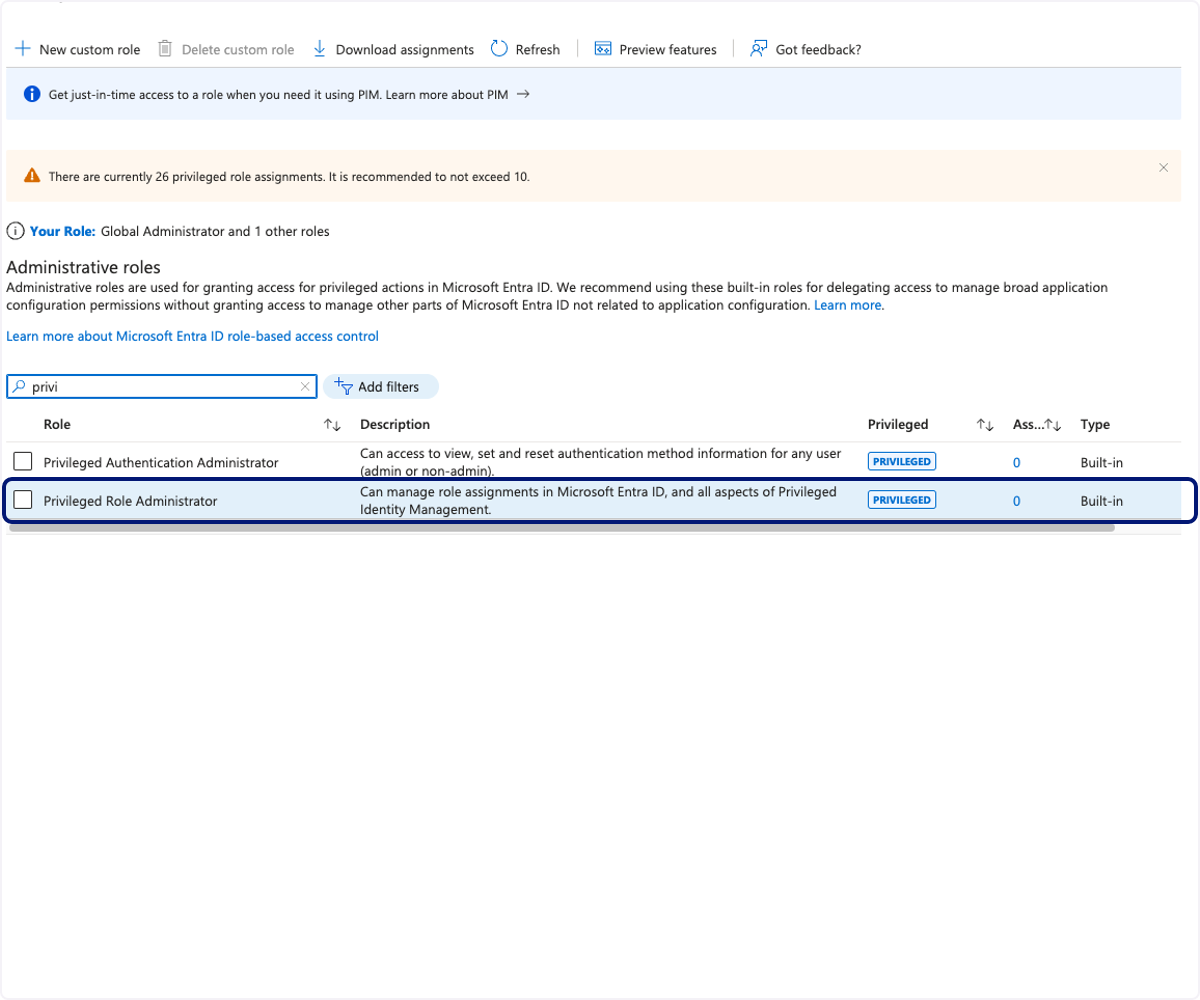The height and width of the screenshot is (1000, 1200).
Task: Click Built-in type in Role Administrator row
Action: click(1101, 501)
